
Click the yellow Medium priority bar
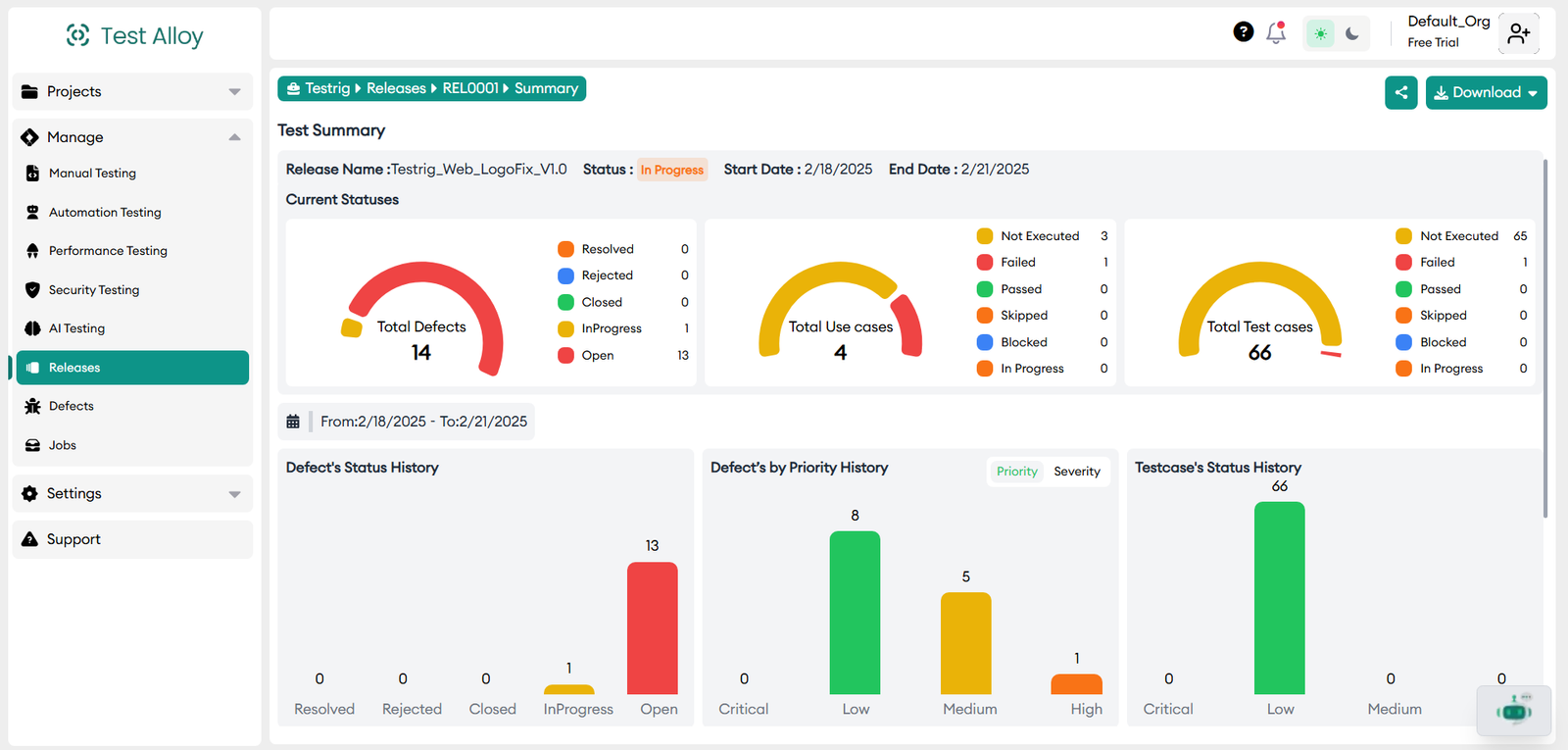(966, 643)
